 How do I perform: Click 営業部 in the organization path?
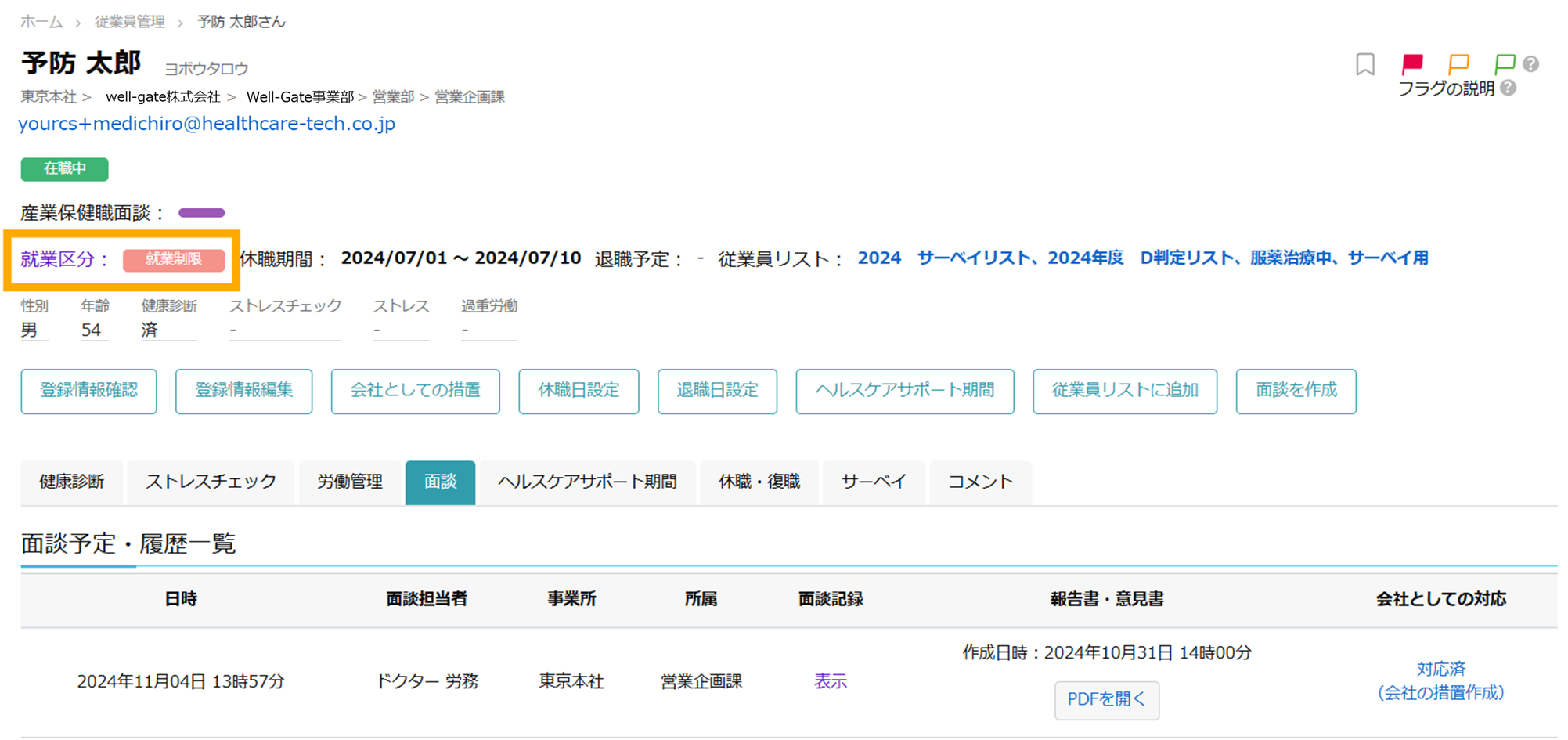click(x=393, y=97)
